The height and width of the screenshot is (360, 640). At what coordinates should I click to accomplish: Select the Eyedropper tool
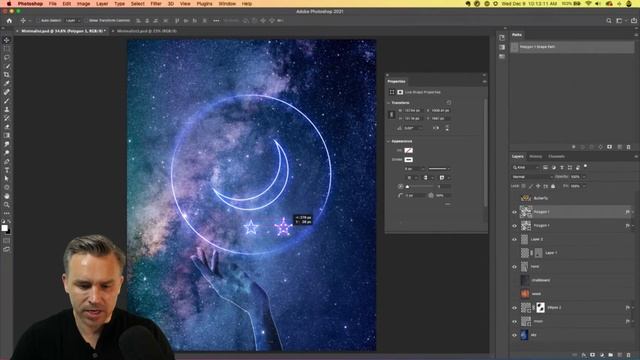coord(7,83)
